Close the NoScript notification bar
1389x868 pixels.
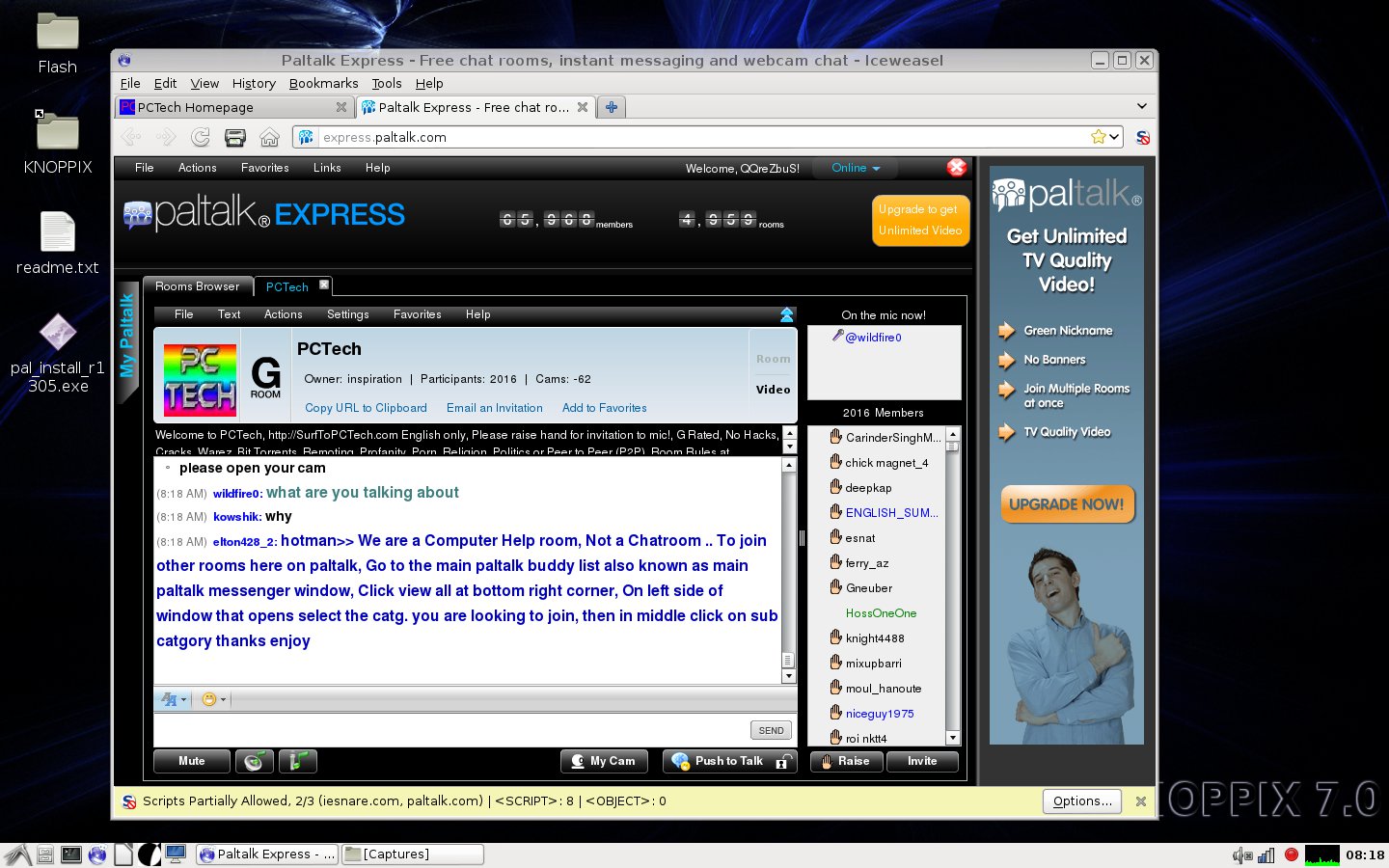(1141, 801)
